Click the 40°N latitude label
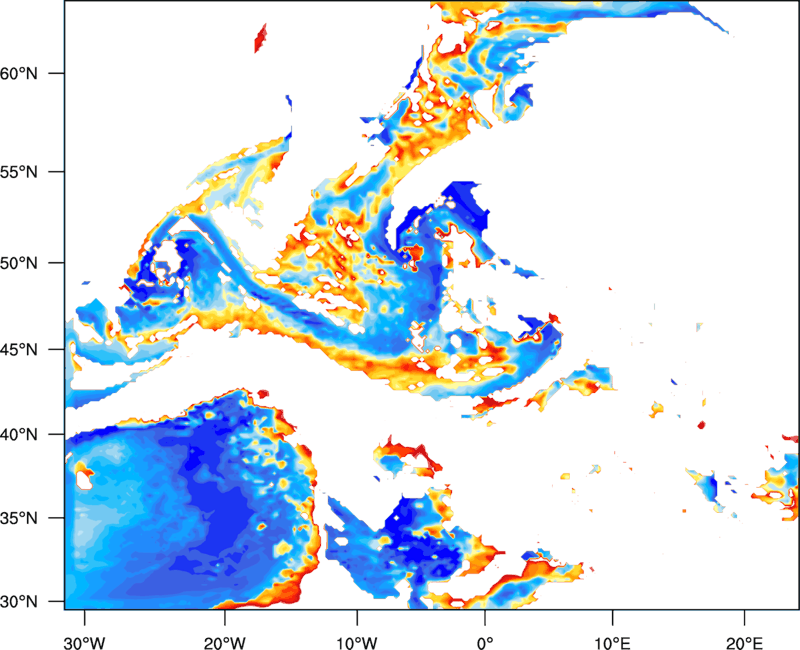Viewport: 800px width, 650px height. tap(19, 435)
